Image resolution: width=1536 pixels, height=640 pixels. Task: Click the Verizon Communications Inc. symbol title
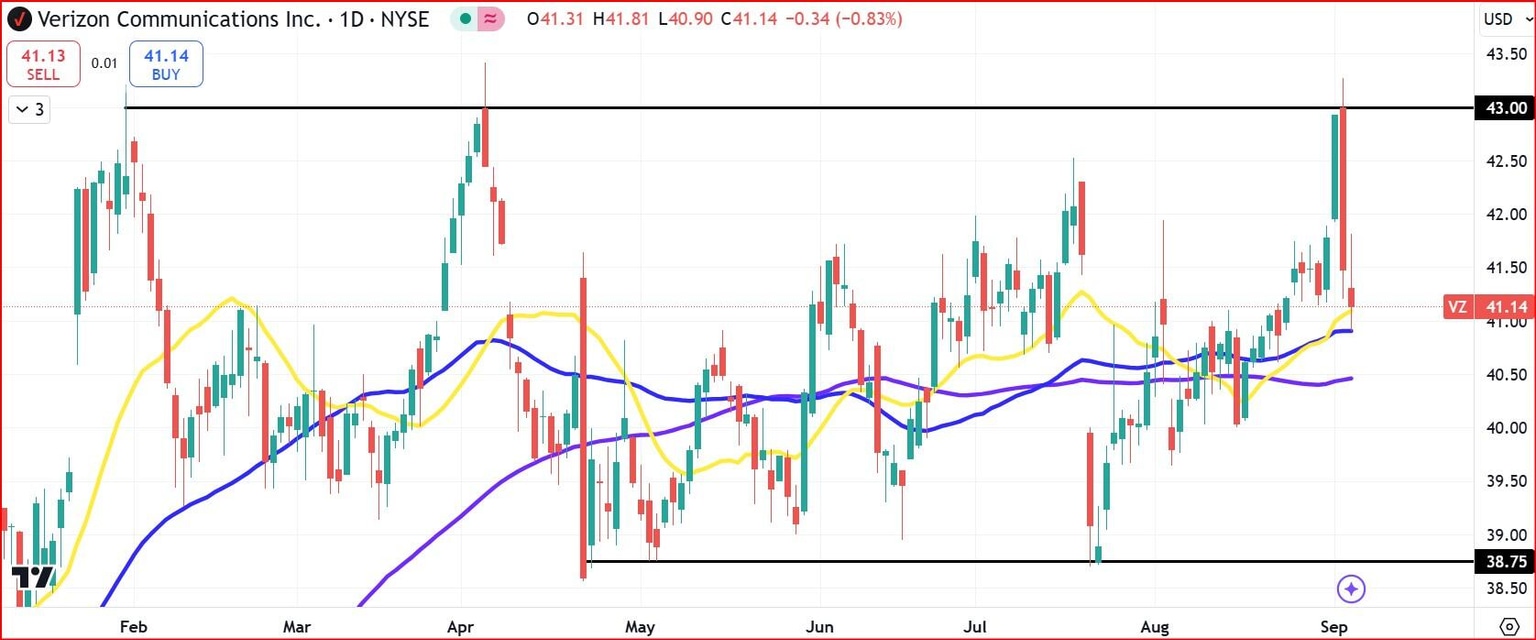(179, 18)
